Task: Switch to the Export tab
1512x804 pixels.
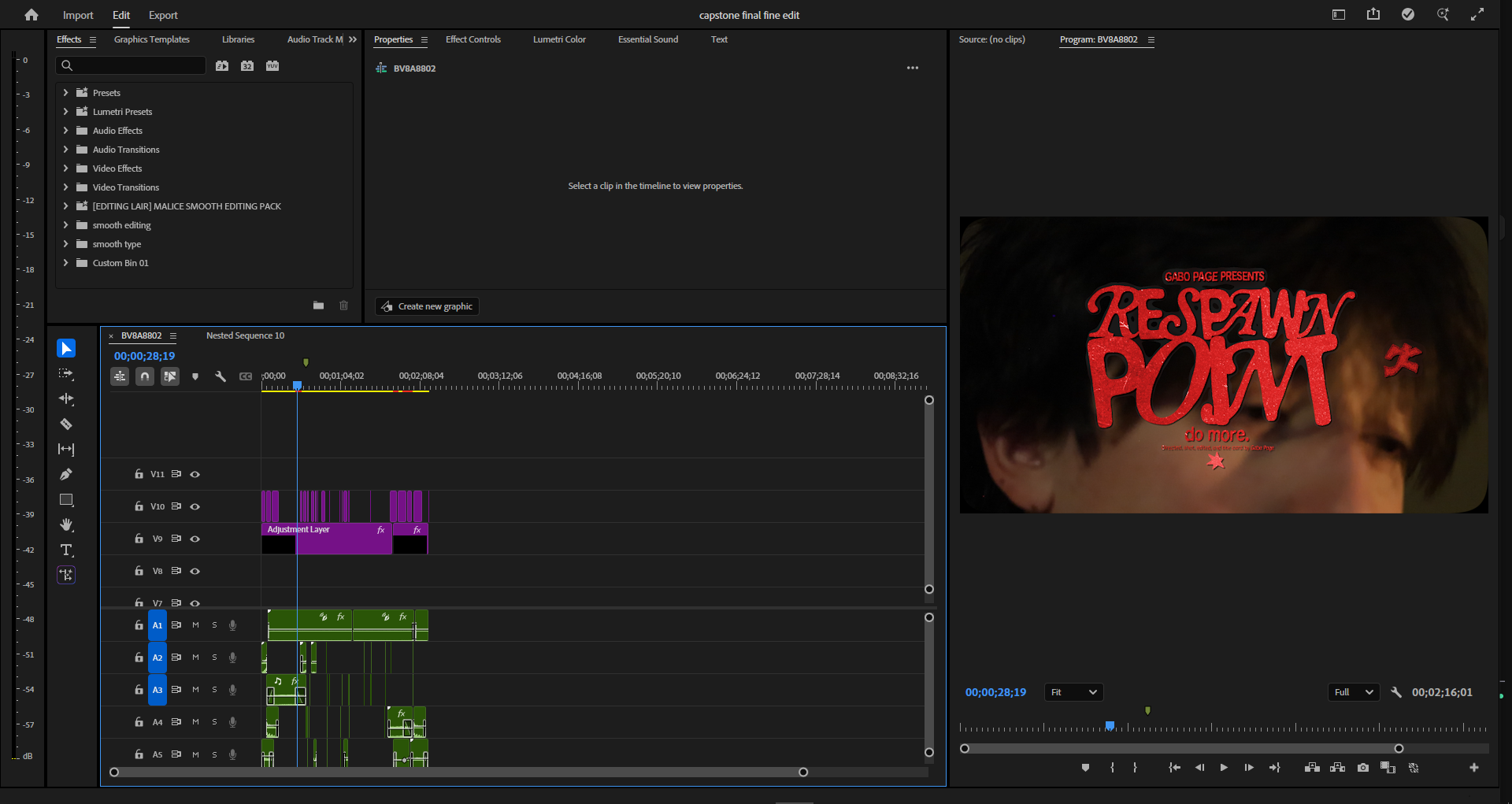Action: pyautogui.click(x=163, y=15)
